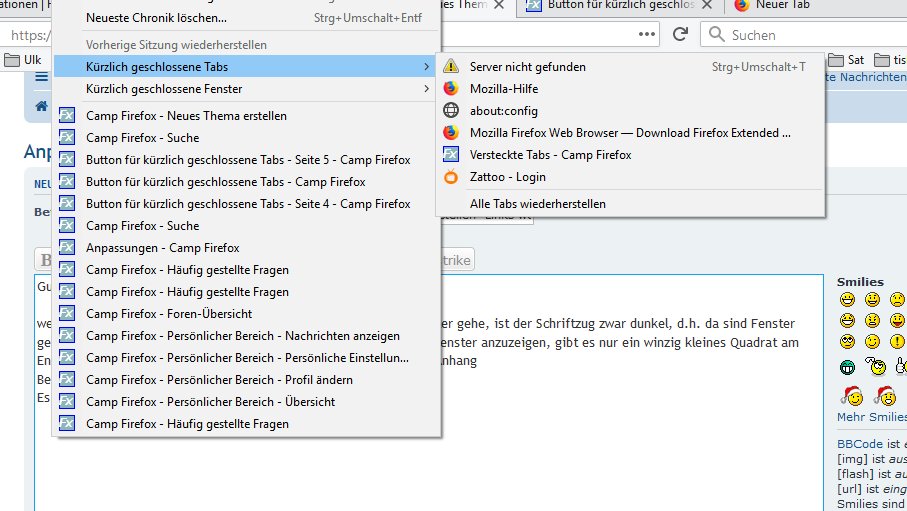Click the icon beside Anpassungen - Camp Firefox

(x=67, y=248)
